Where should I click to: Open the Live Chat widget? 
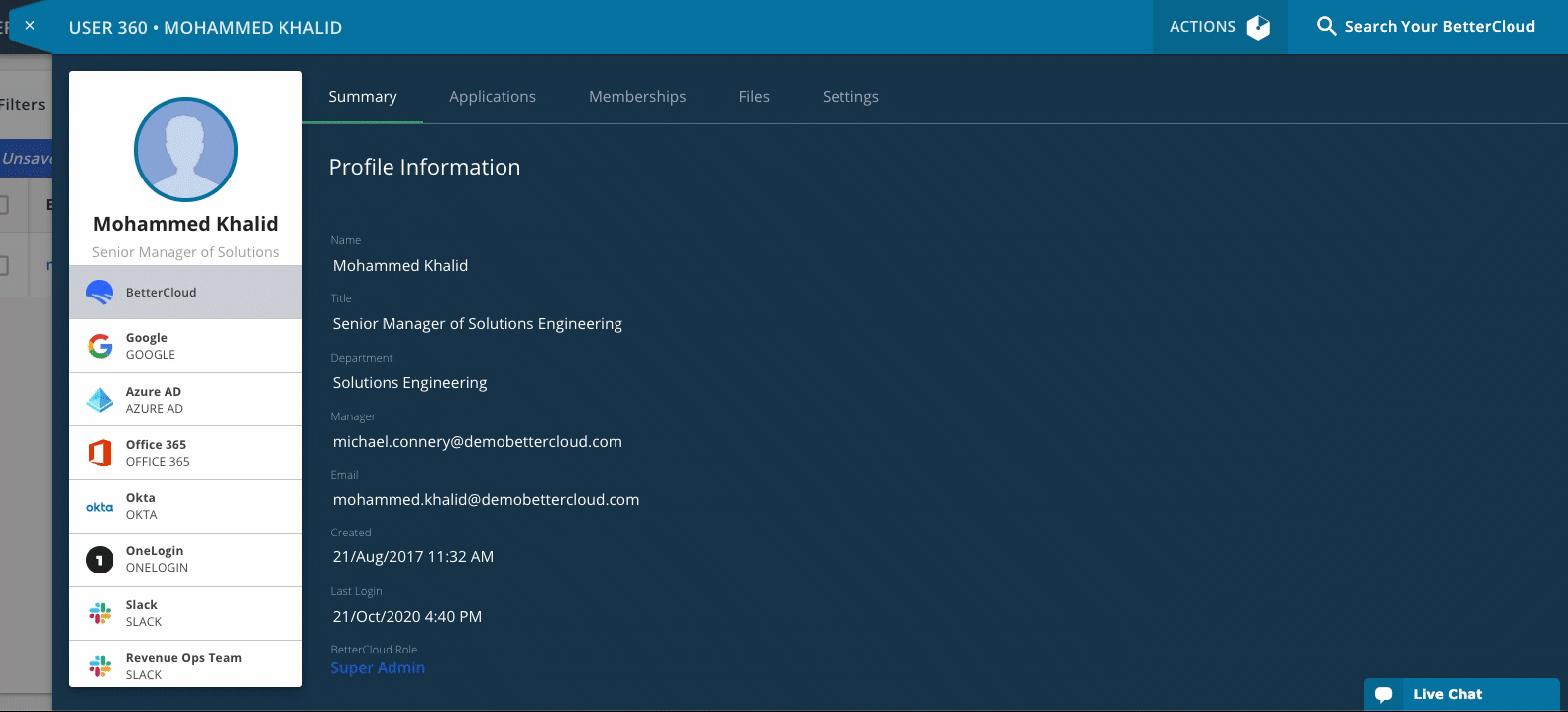[x=1462, y=694]
